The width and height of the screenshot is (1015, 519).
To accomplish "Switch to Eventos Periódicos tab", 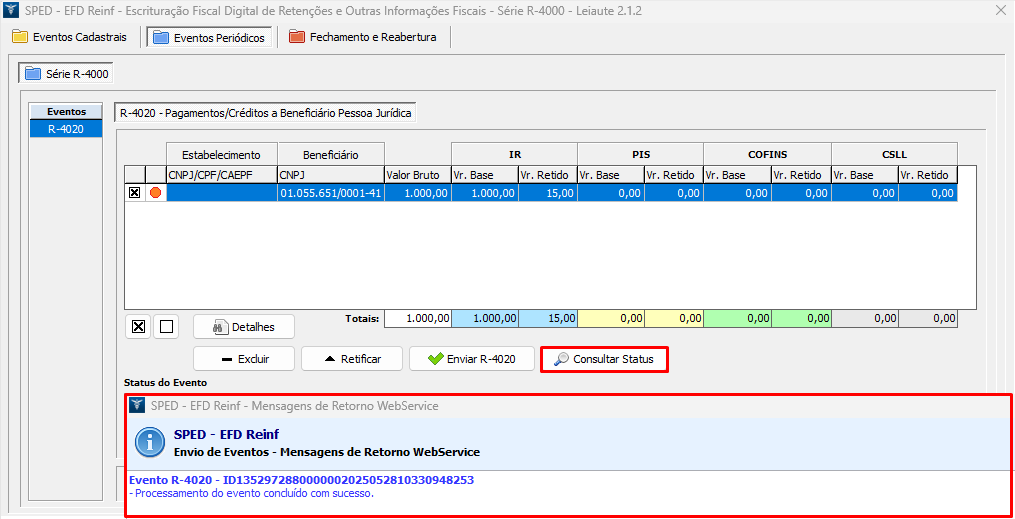I will (209, 37).
